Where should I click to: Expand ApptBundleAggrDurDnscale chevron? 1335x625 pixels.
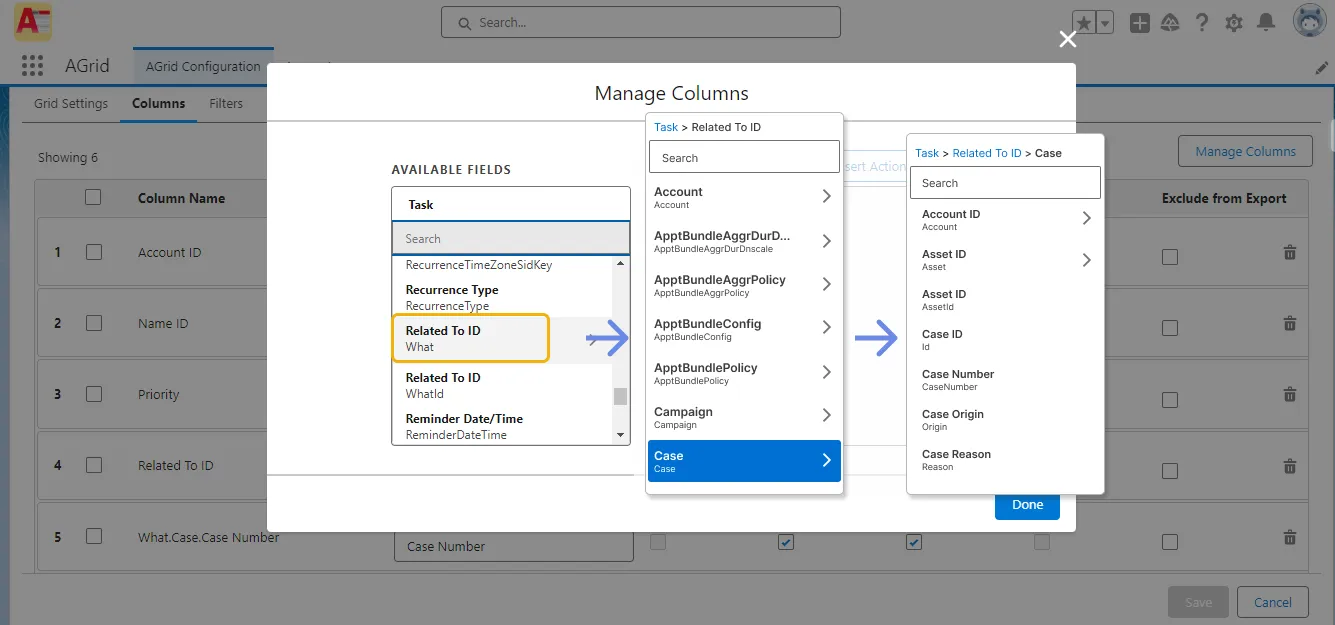click(827, 241)
